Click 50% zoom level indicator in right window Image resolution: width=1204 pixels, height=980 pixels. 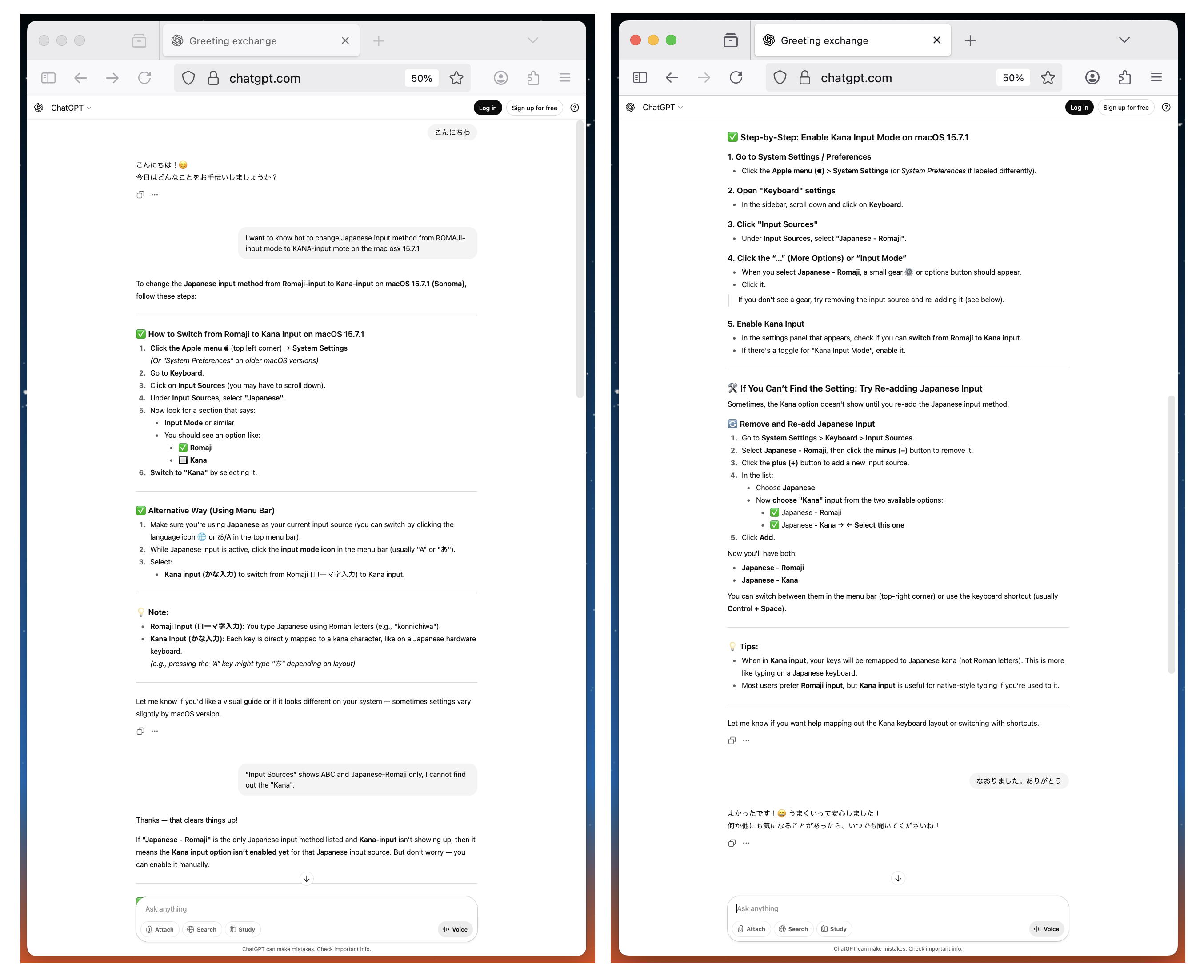click(1012, 78)
